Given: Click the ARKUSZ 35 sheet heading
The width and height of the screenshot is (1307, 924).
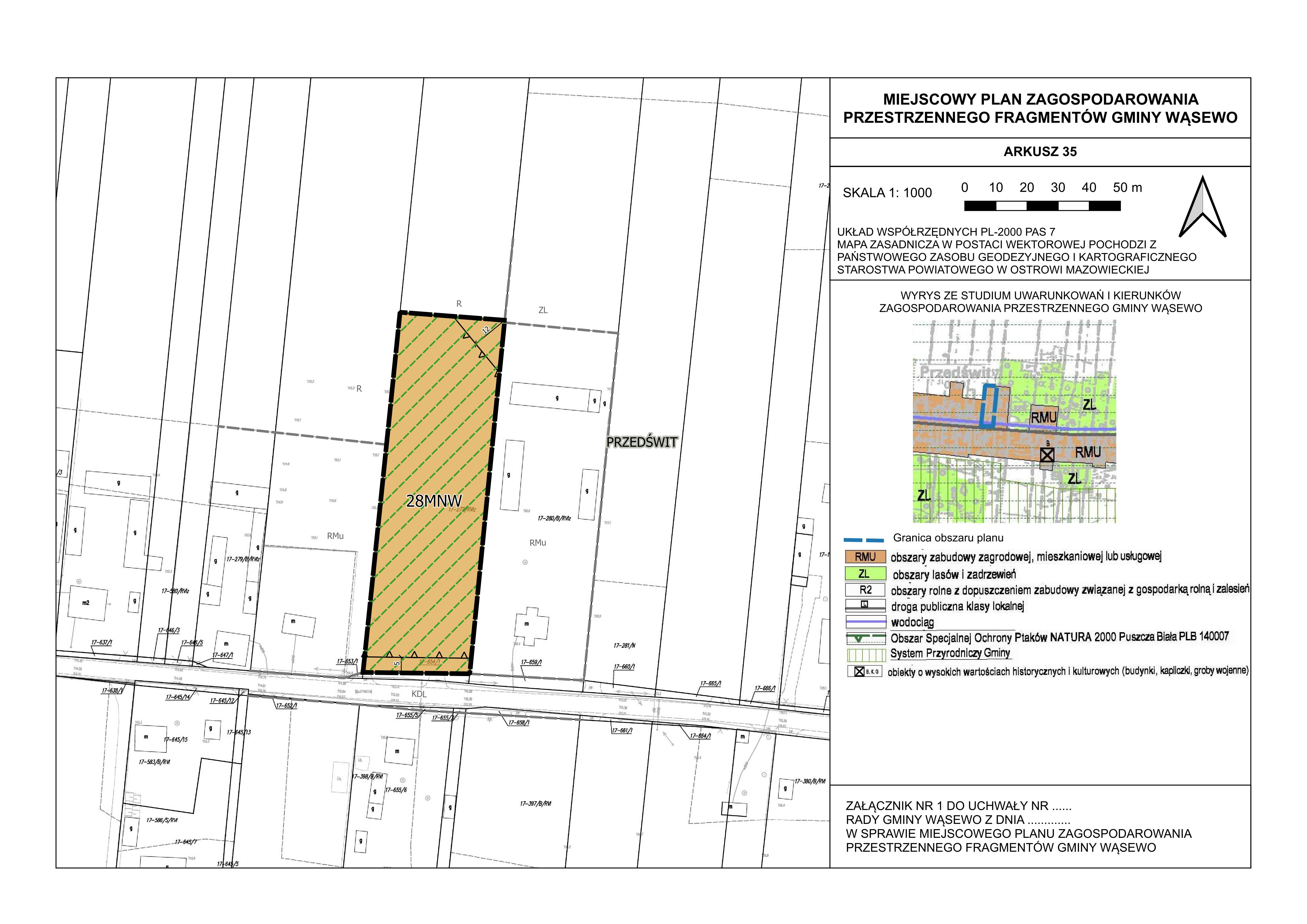Looking at the screenshot, I should pyautogui.click(x=1040, y=151).
